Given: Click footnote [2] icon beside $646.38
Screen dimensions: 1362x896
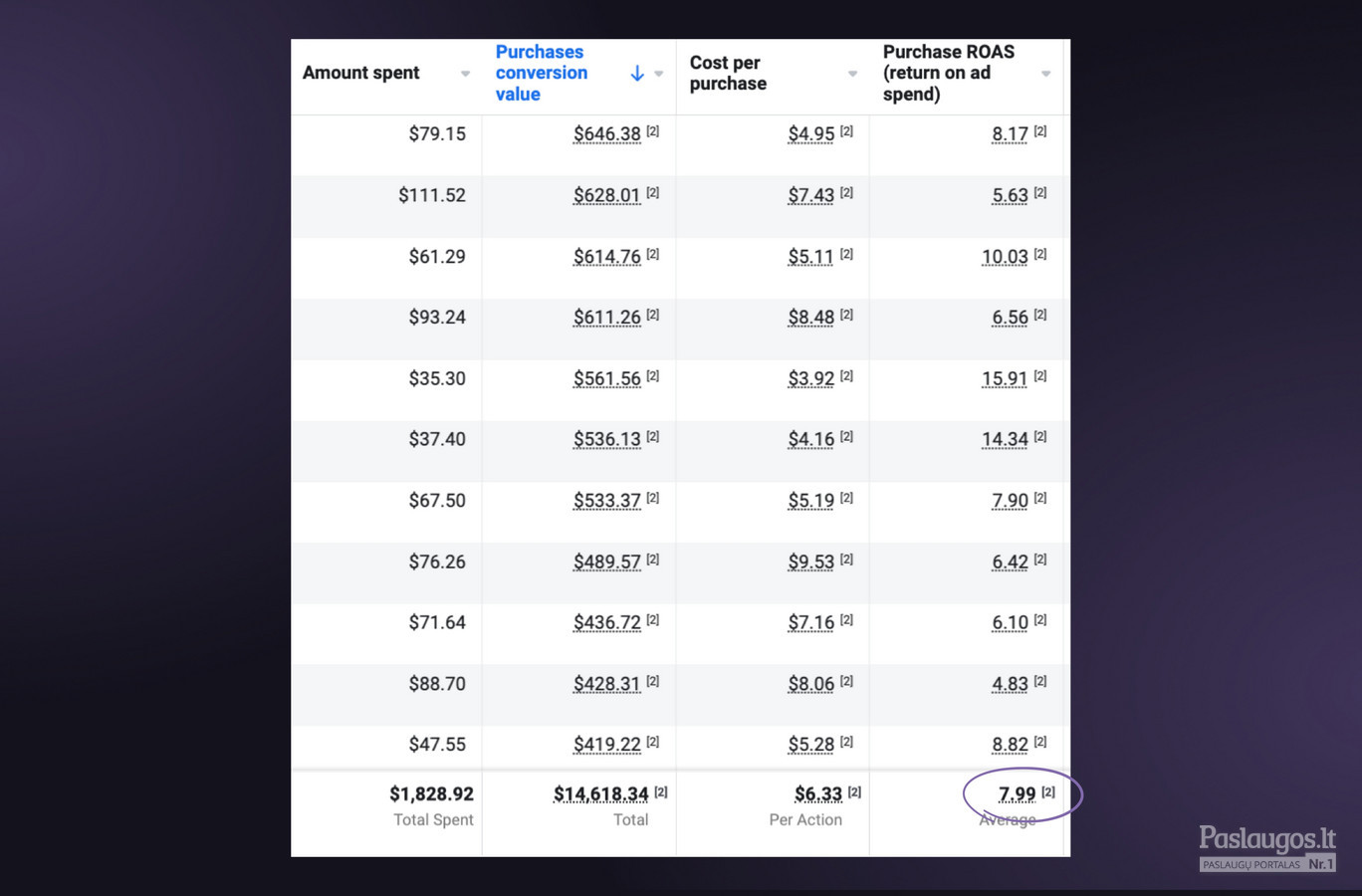Looking at the screenshot, I should (653, 131).
